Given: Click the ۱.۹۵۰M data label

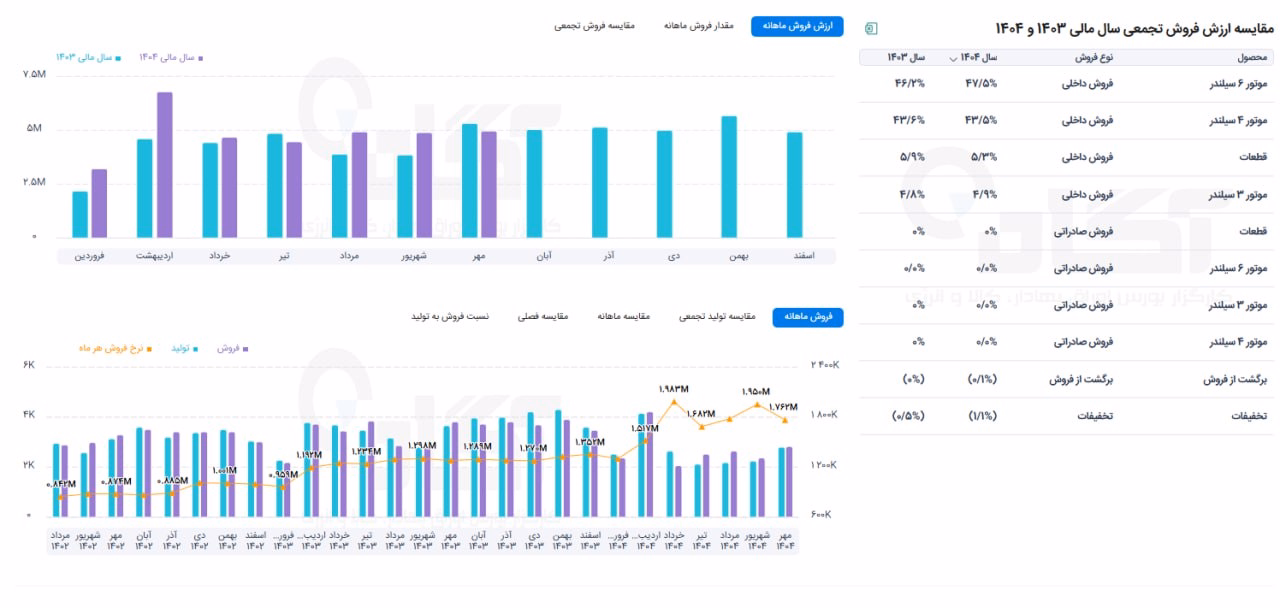Looking at the screenshot, I should (x=757, y=392).
